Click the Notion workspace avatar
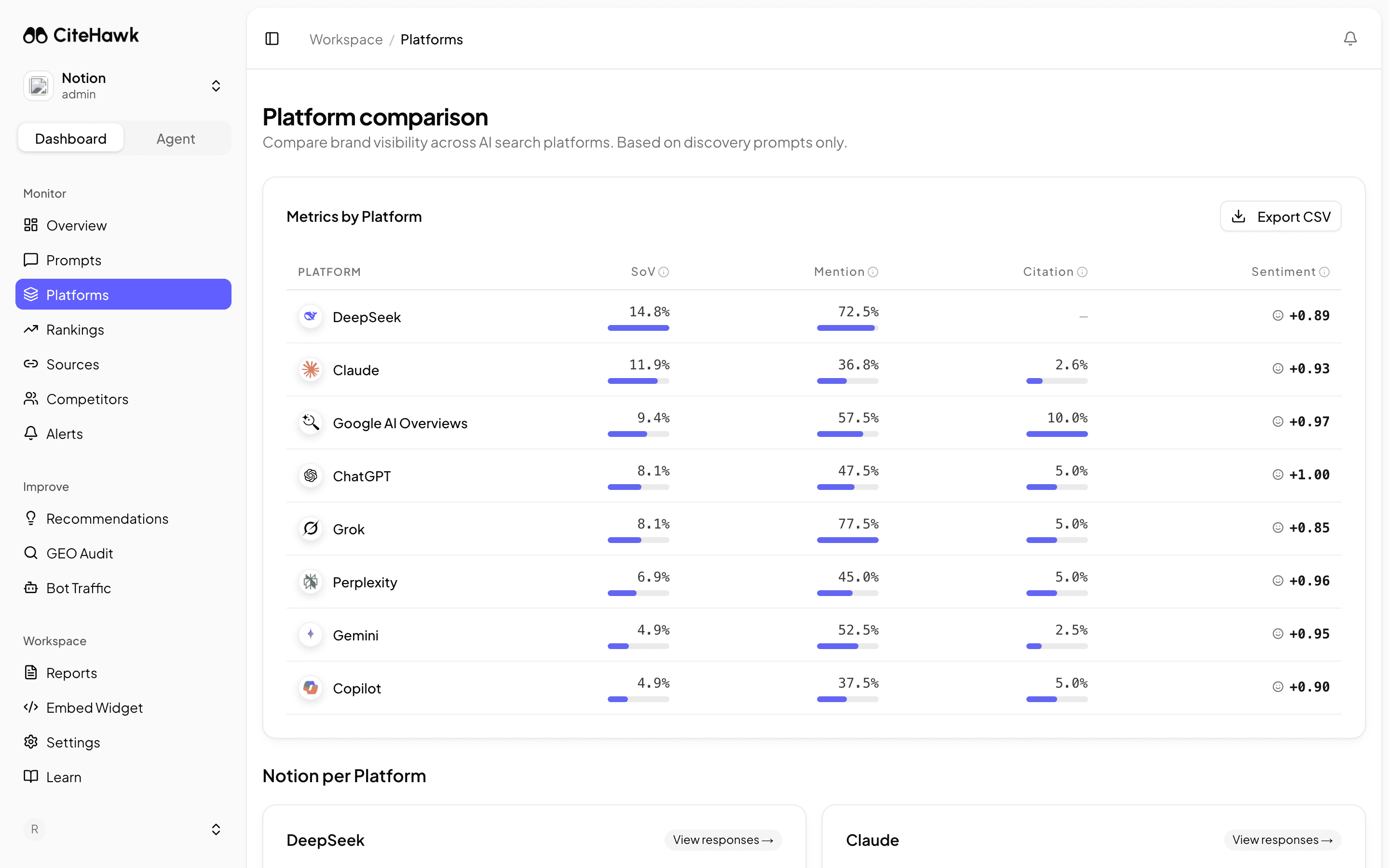This screenshot has width=1389, height=868. 39,86
